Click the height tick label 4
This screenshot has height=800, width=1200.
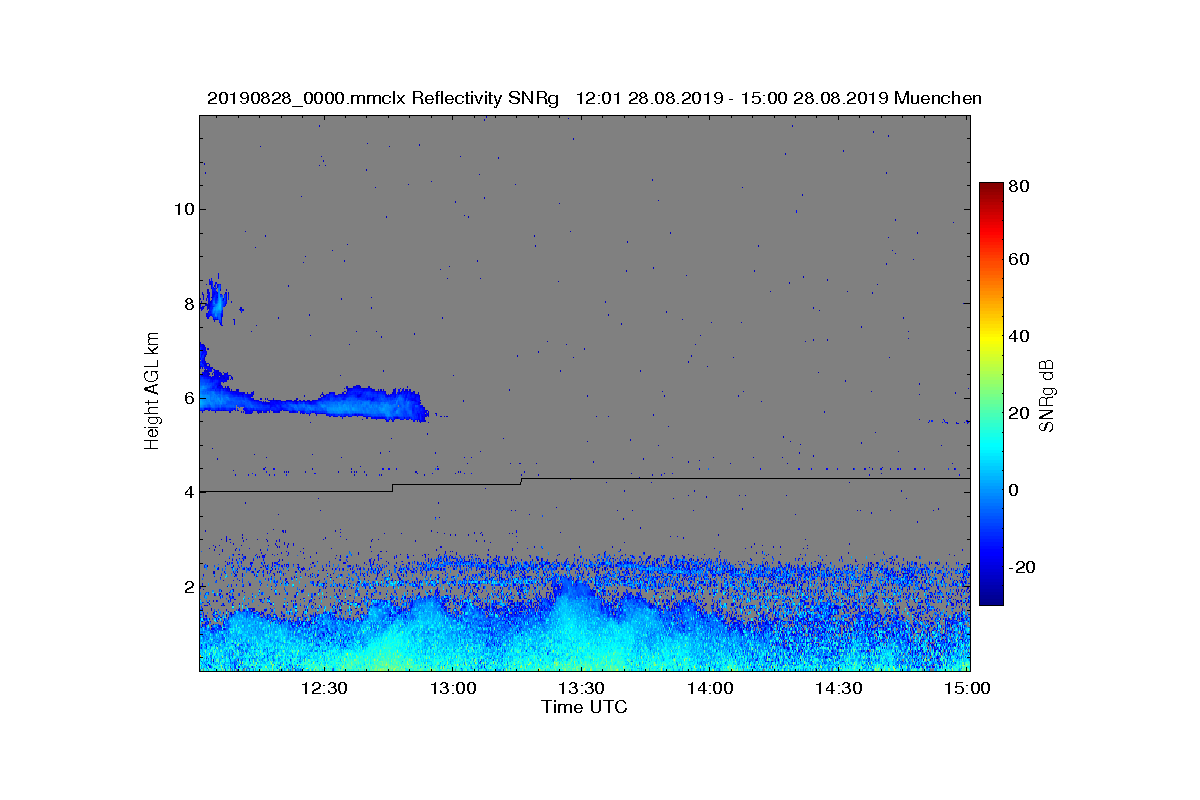pyautogui.click(x=188, y=492)
